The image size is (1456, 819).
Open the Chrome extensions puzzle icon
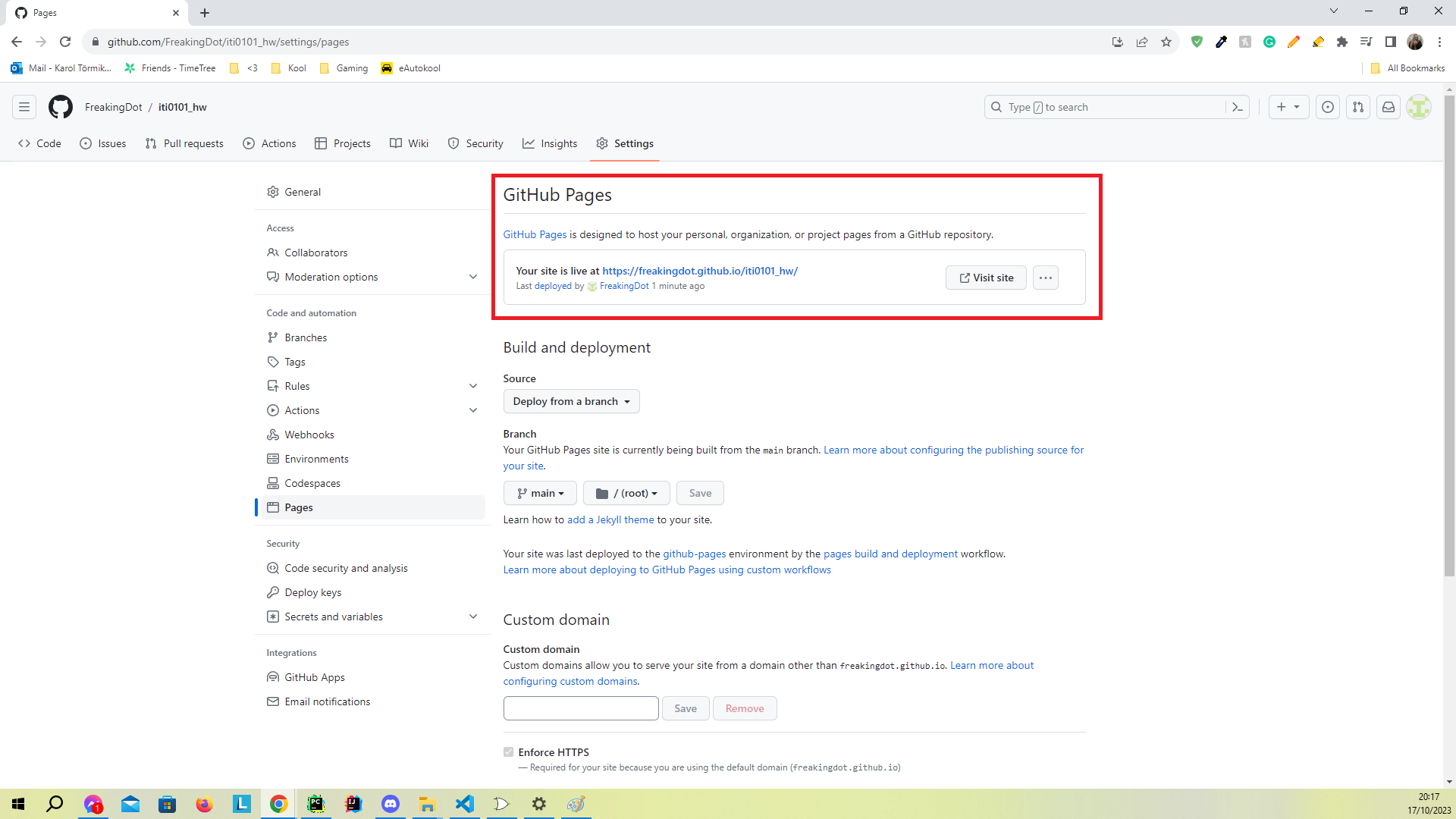[x=1342, y=42]
